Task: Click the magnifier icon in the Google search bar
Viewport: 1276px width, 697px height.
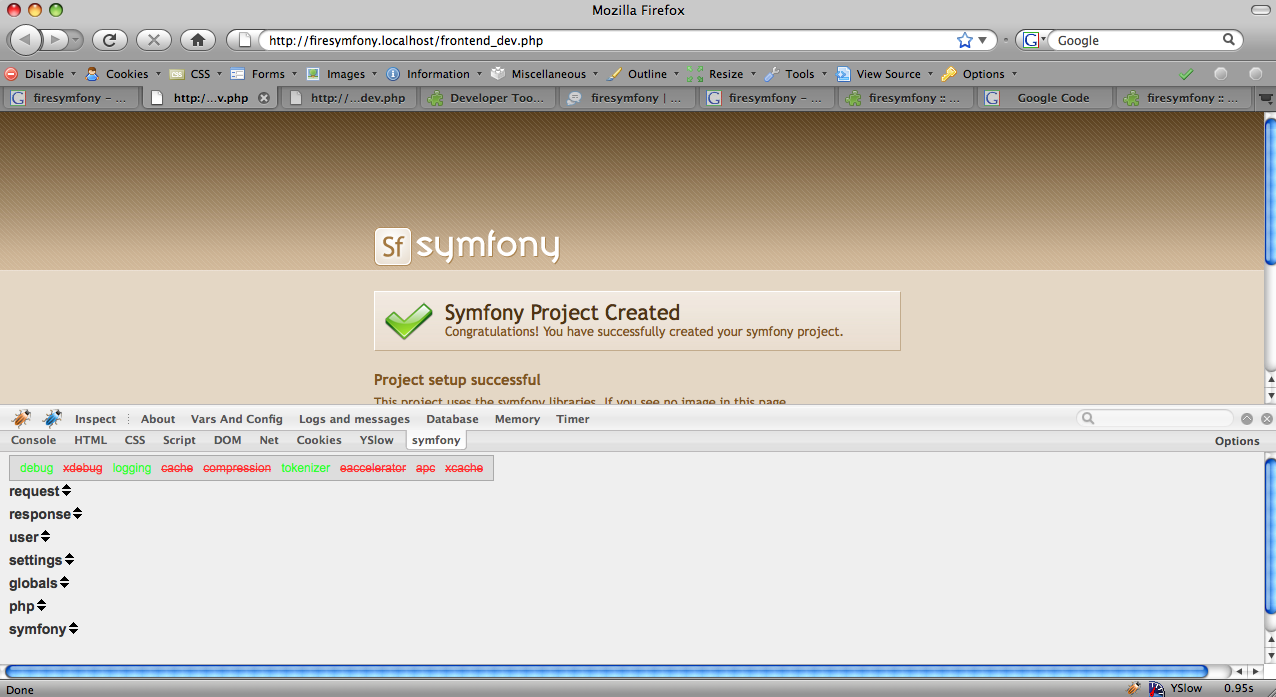Action: pyautogui.click(x=1229, y=40)
